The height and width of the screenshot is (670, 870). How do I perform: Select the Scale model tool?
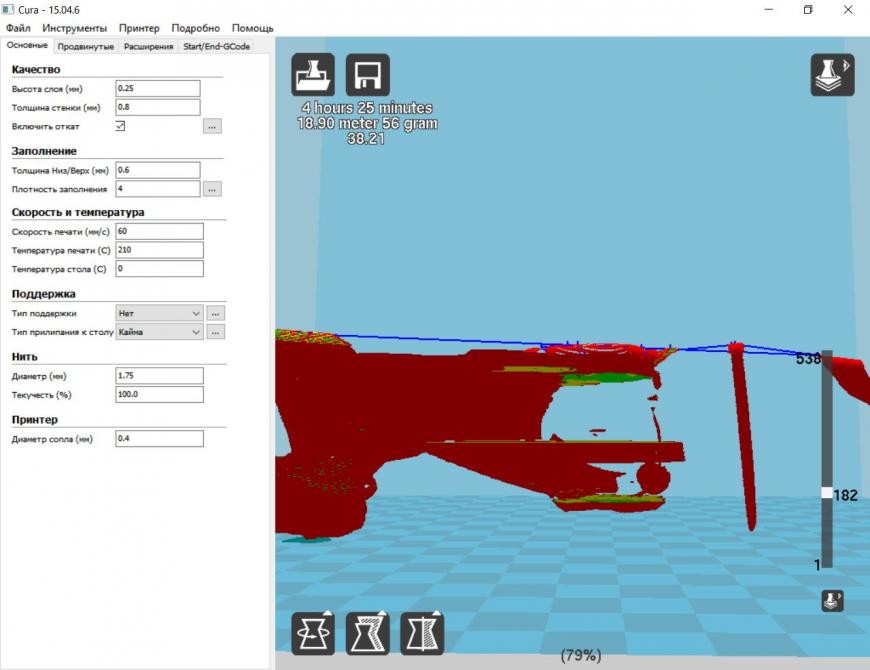[x=367, y=633]
